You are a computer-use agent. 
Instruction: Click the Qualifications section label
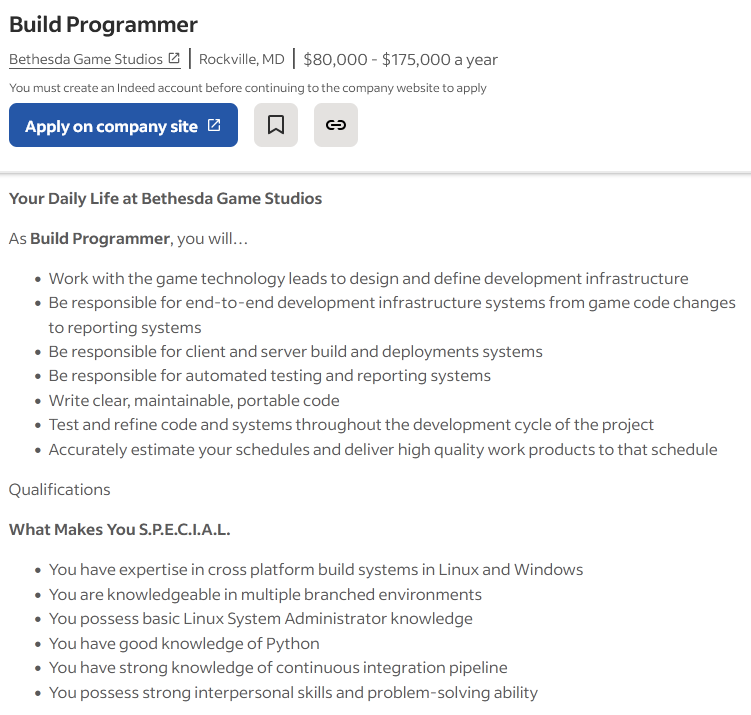pyautogui.click(x=60, y=489)
